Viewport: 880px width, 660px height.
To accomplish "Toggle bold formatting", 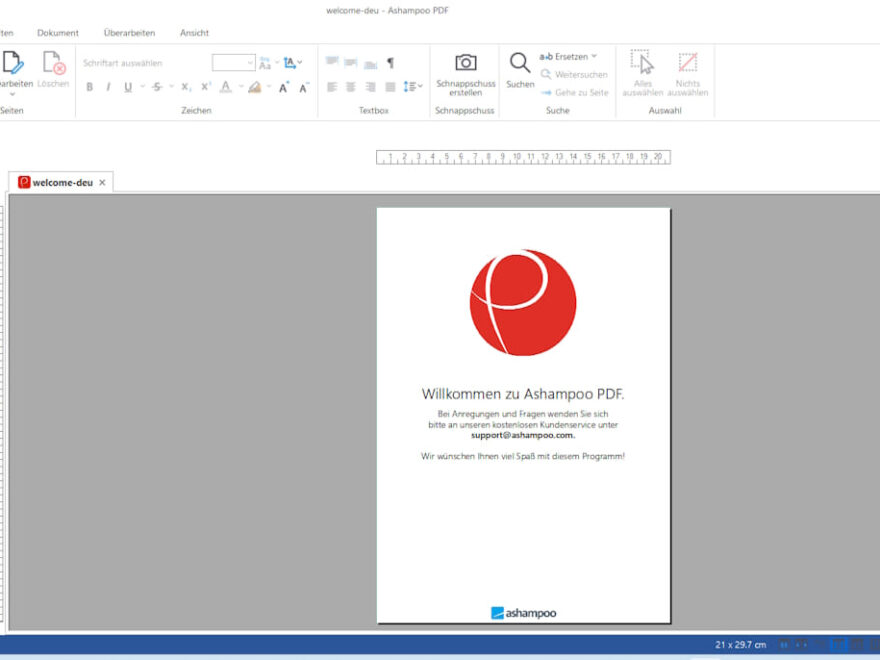I will coord(89,86).
